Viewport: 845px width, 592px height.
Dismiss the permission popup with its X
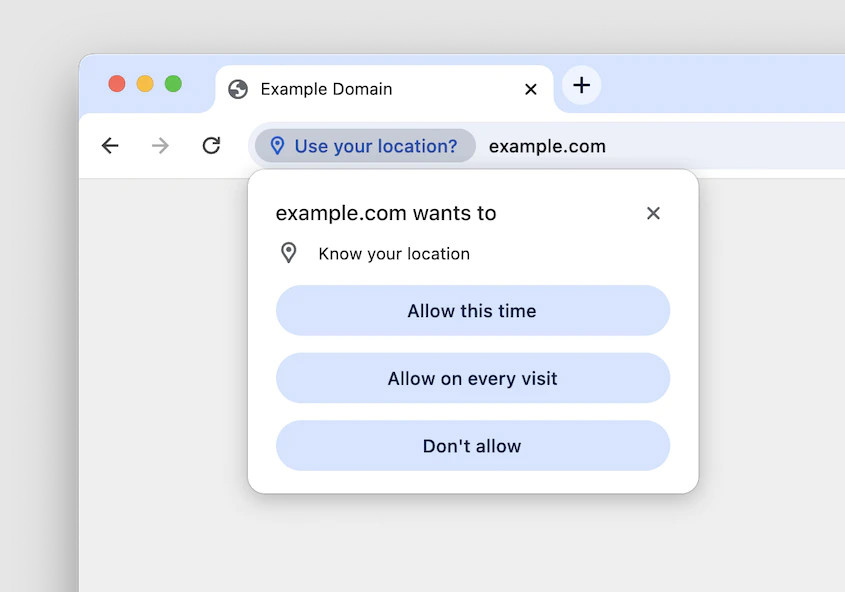pyautogui.click(x=653, y=213)
